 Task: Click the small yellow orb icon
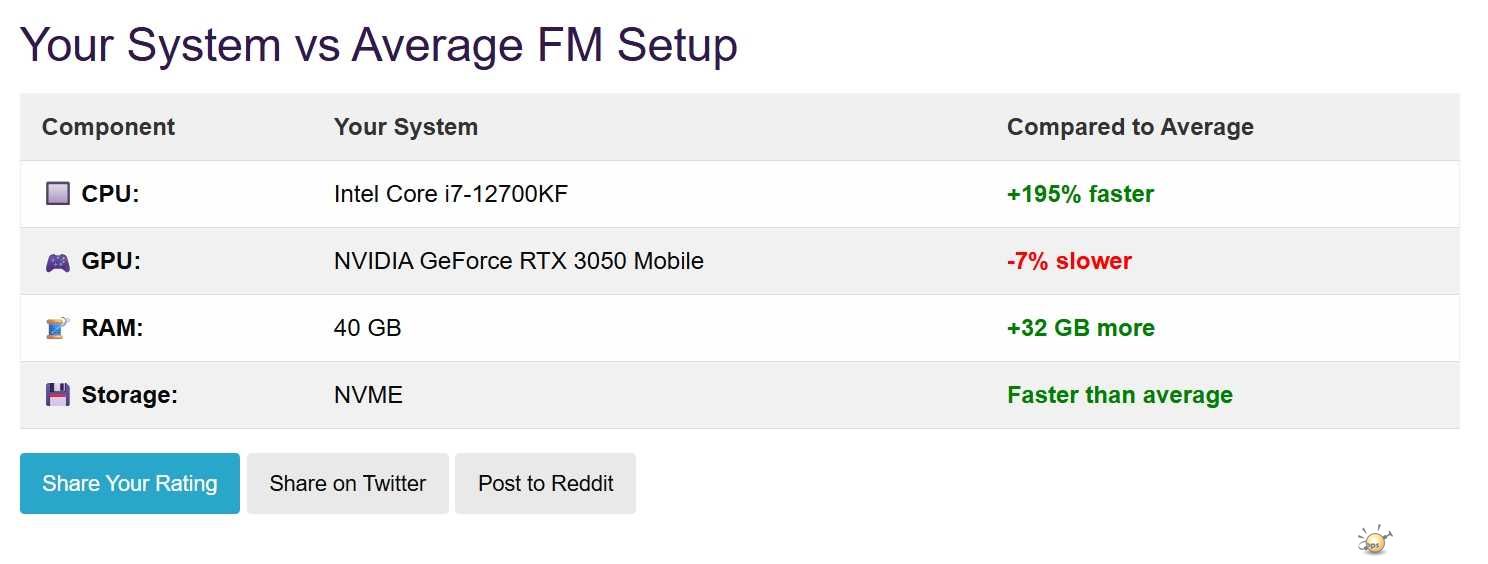pyautogui.click(x=1375, y=541)
